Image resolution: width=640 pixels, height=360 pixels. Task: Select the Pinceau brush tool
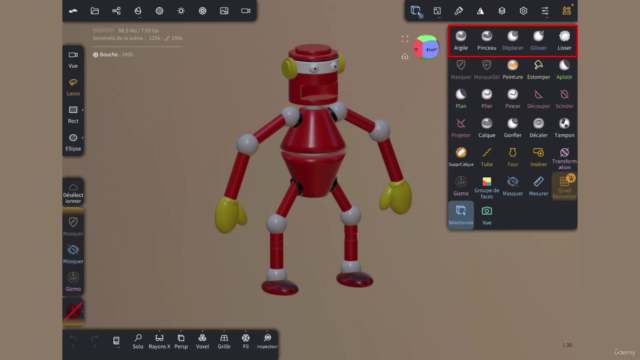tap(487, 40)
